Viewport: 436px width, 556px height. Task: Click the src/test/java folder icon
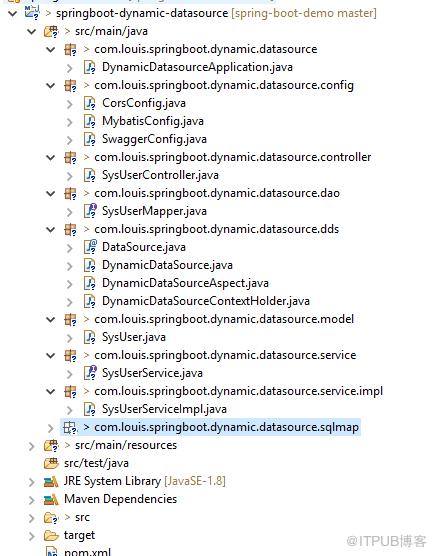coord(51,463)
